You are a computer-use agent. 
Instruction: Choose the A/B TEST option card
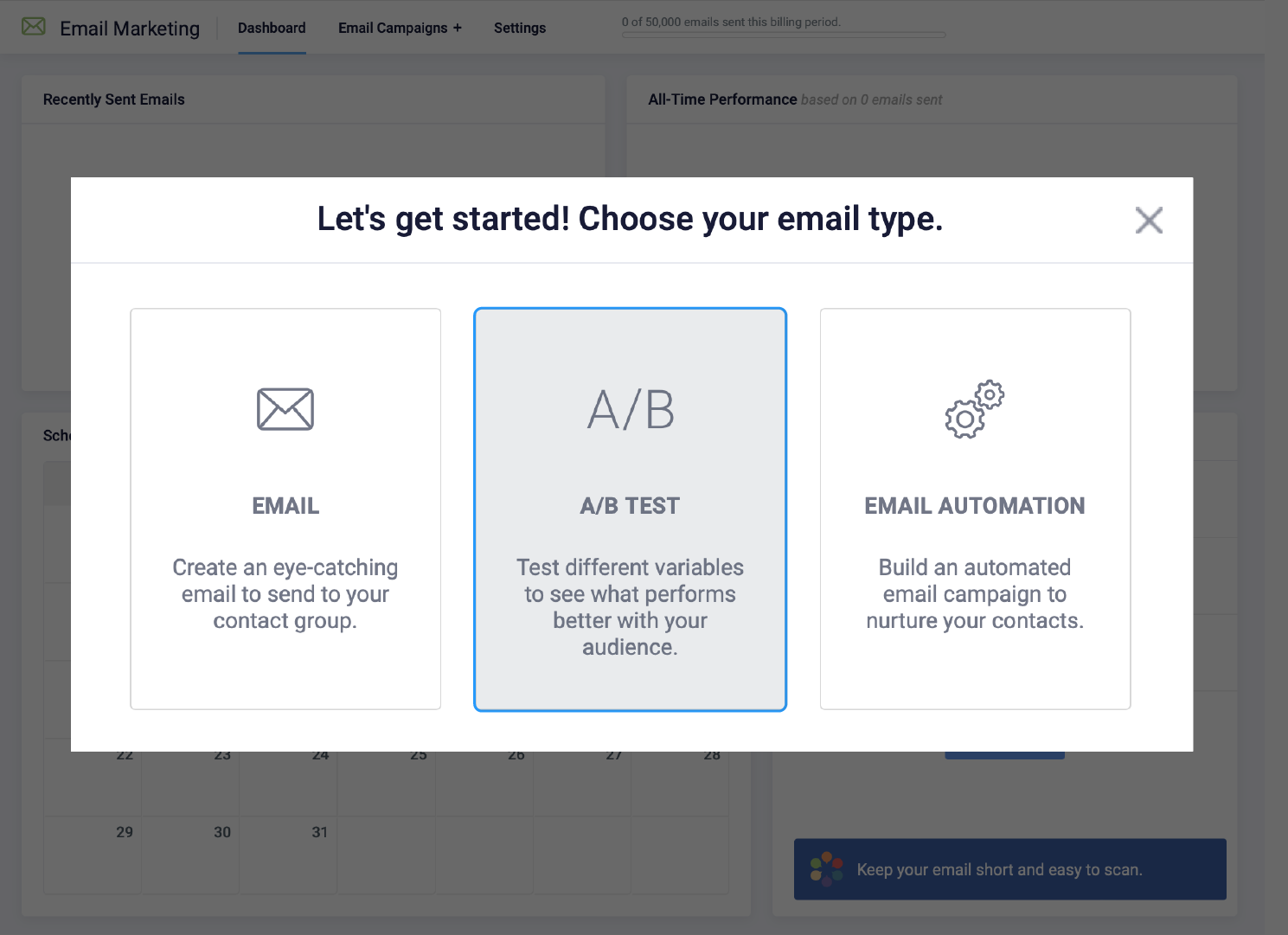tap(631, 509)
